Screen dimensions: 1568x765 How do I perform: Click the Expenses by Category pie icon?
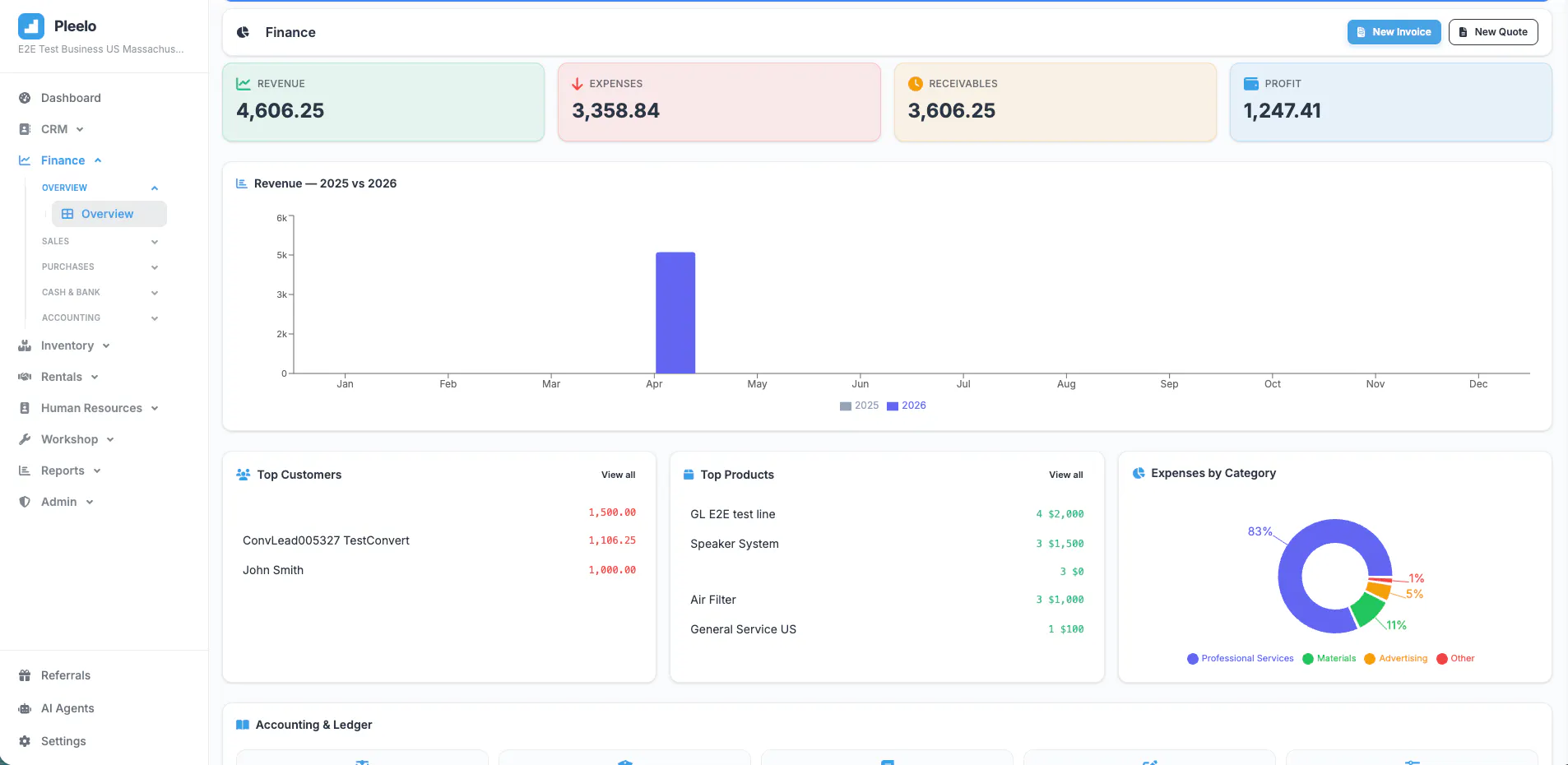1139,473
